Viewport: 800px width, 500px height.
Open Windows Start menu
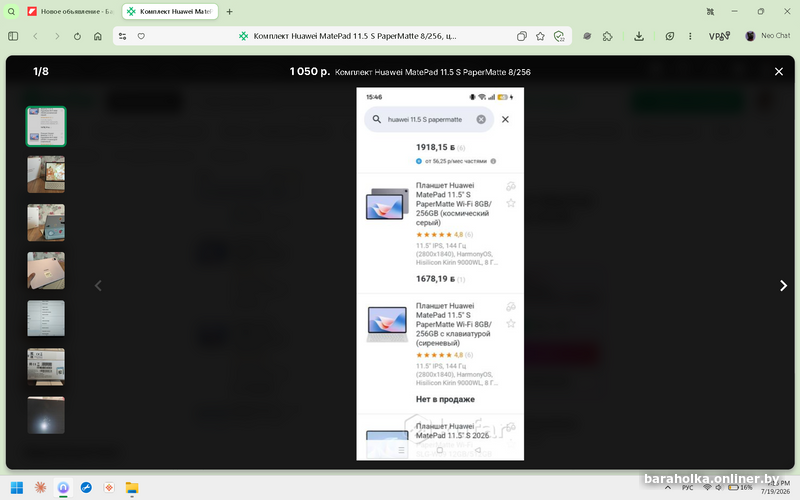coord(17,488)
